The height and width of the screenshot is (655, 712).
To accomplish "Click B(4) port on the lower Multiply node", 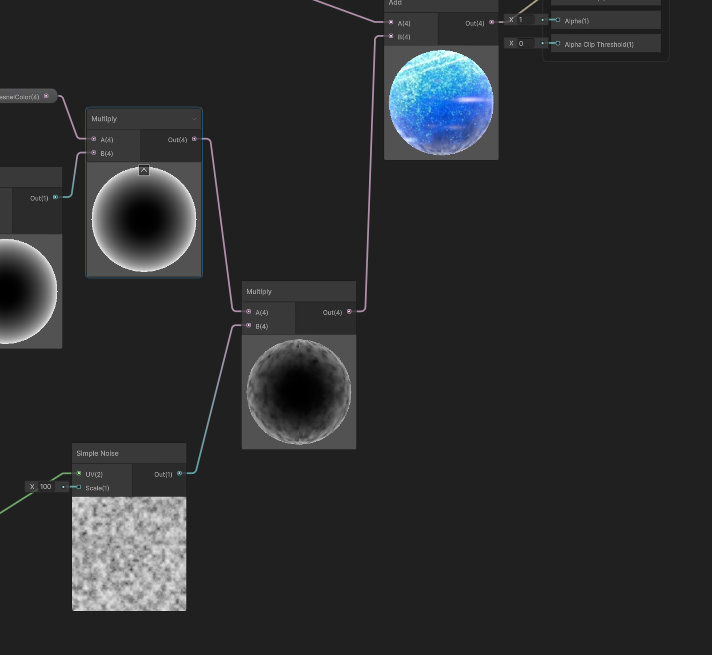I will coord(248,326).
